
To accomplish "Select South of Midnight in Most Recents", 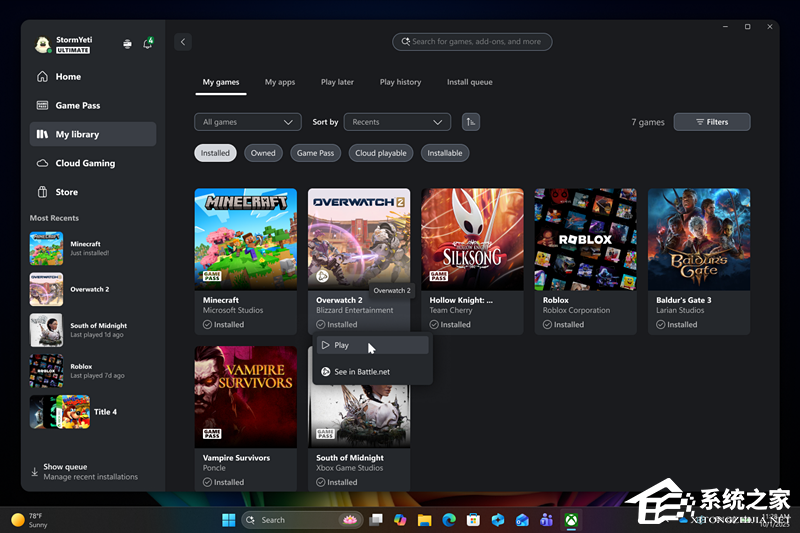I will coord(92,330).
